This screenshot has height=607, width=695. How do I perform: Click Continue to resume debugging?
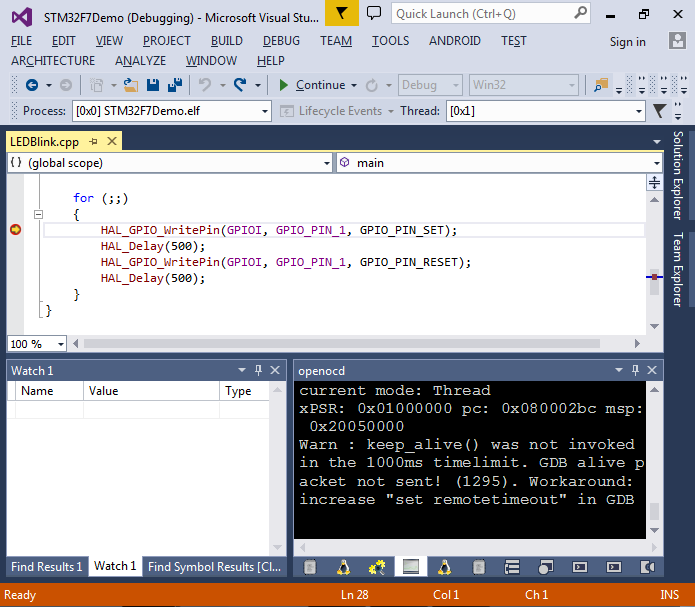point(312,85)
